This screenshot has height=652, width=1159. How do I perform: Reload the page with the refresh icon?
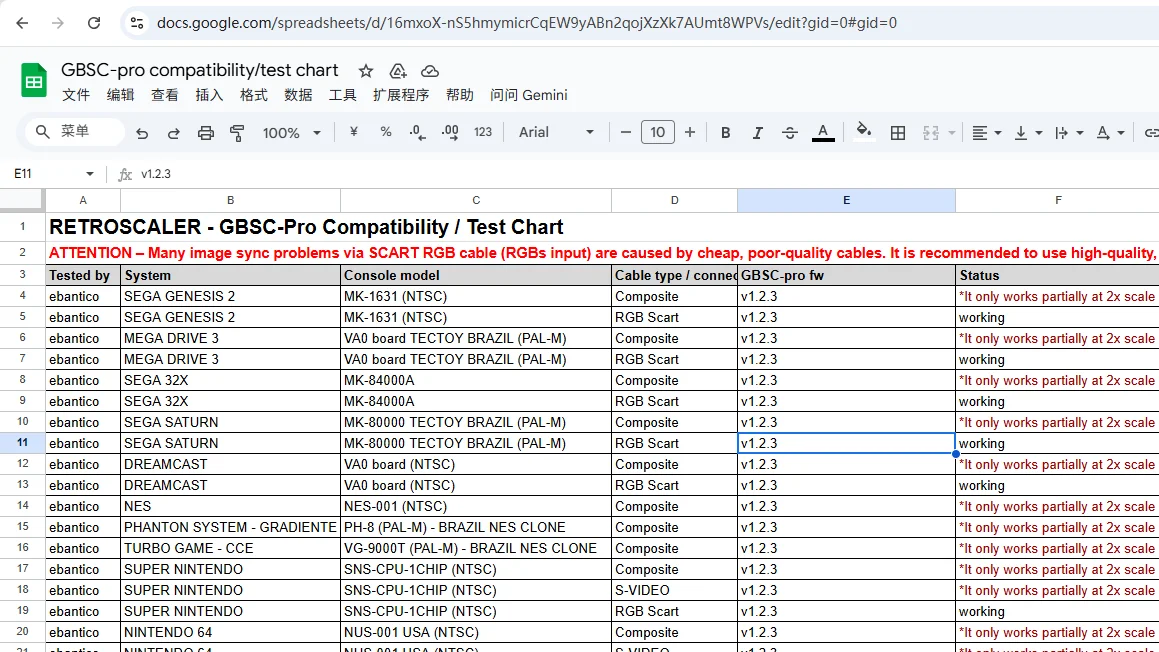[x=94, y=23]
